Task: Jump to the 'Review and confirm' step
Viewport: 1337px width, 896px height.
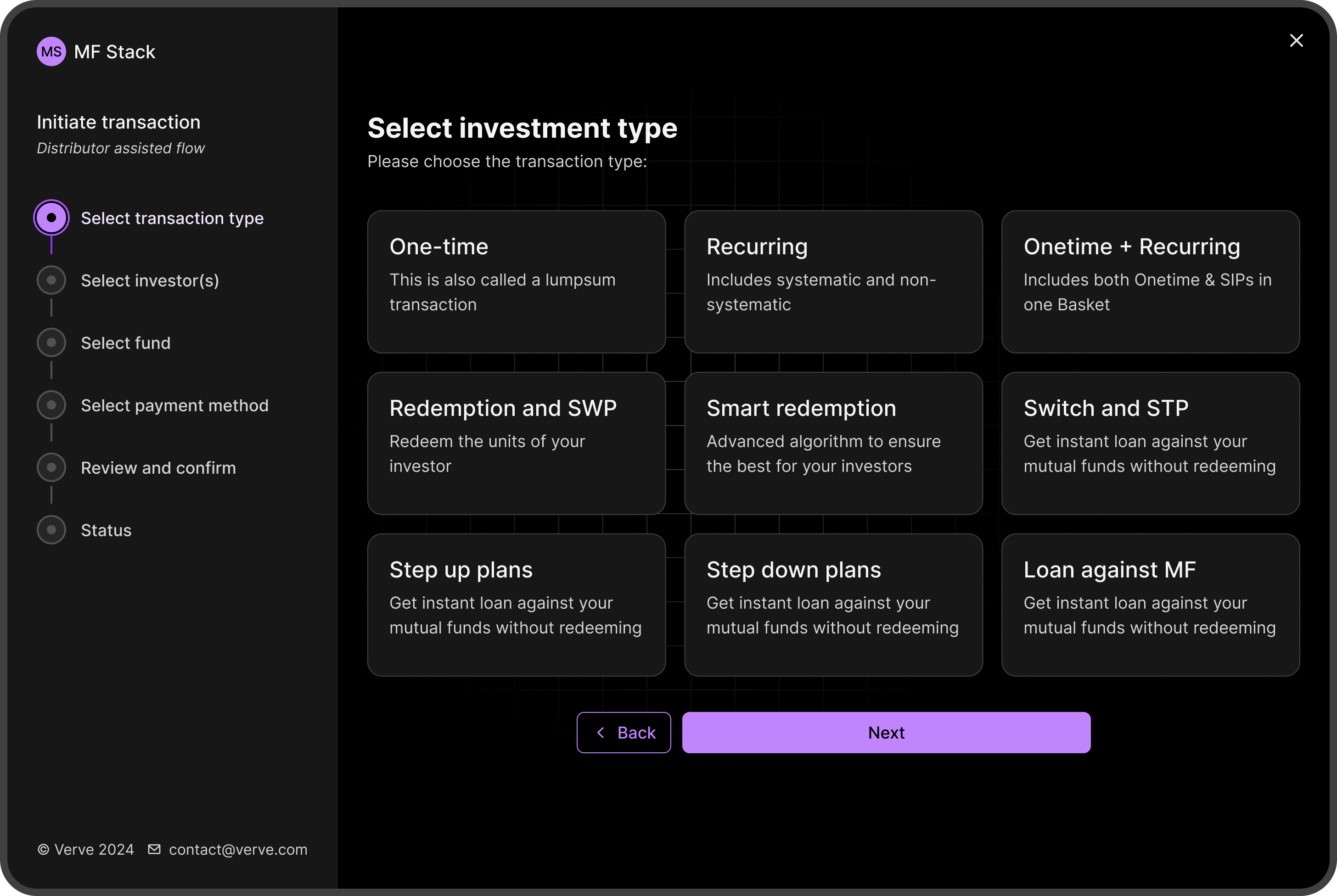Action: point(51,467)
